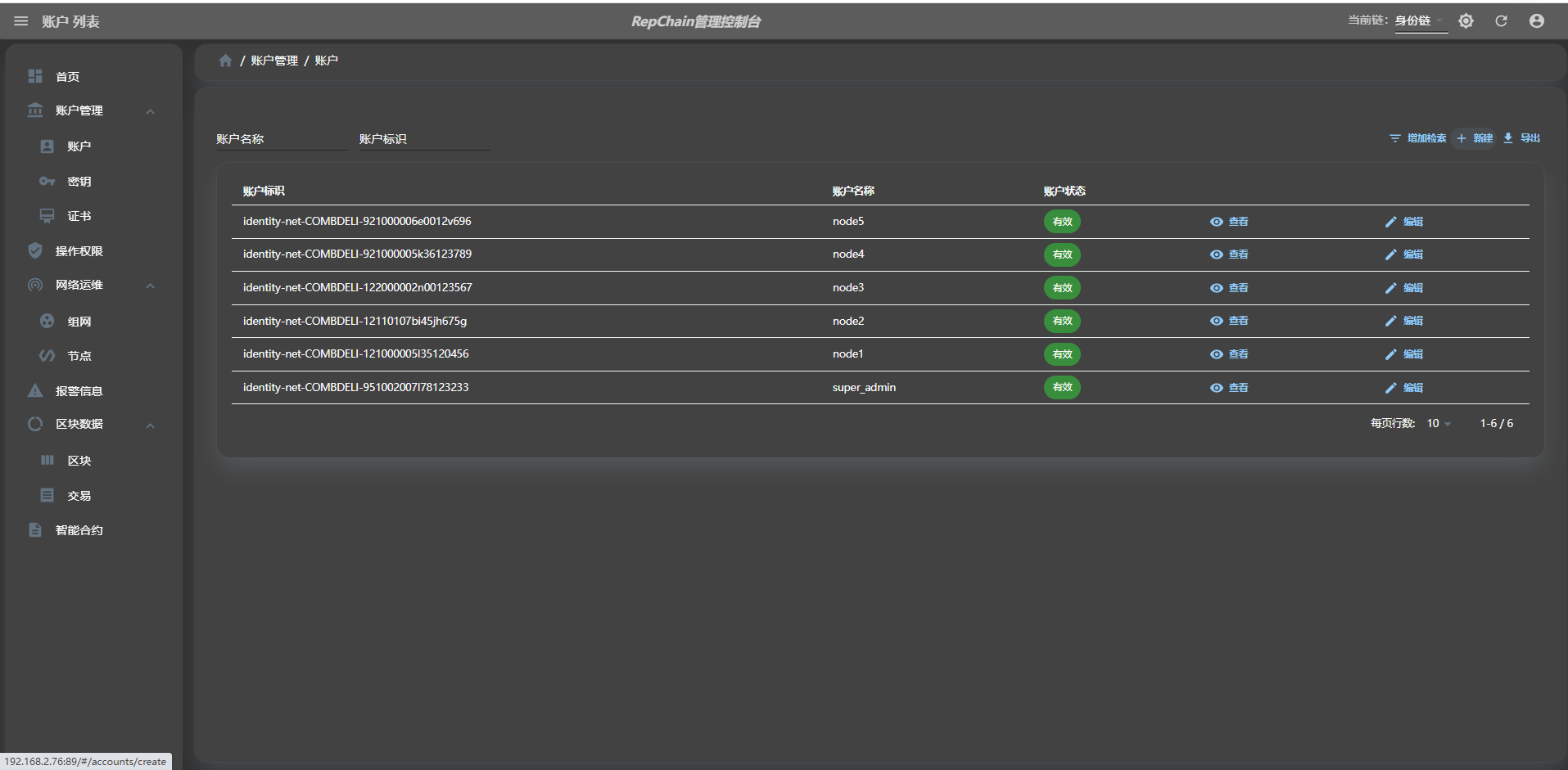Click the eye view icon for node3

[x=1217, y=288]
